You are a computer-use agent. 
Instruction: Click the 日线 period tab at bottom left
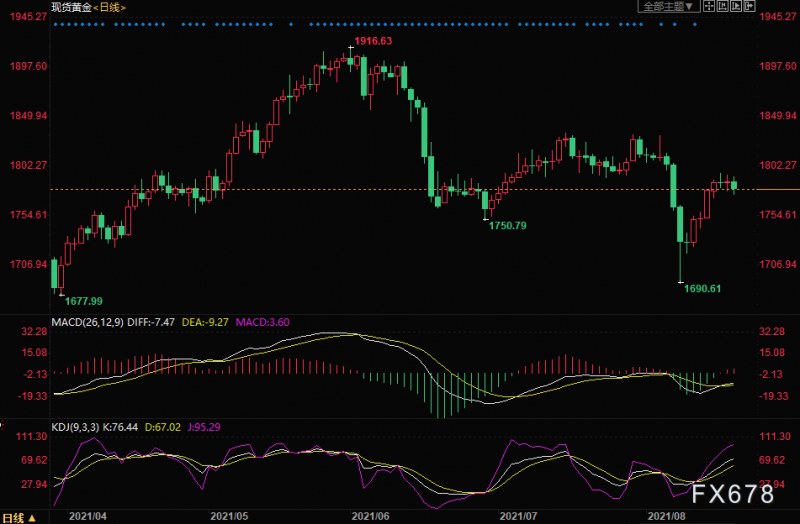[11, 517]
